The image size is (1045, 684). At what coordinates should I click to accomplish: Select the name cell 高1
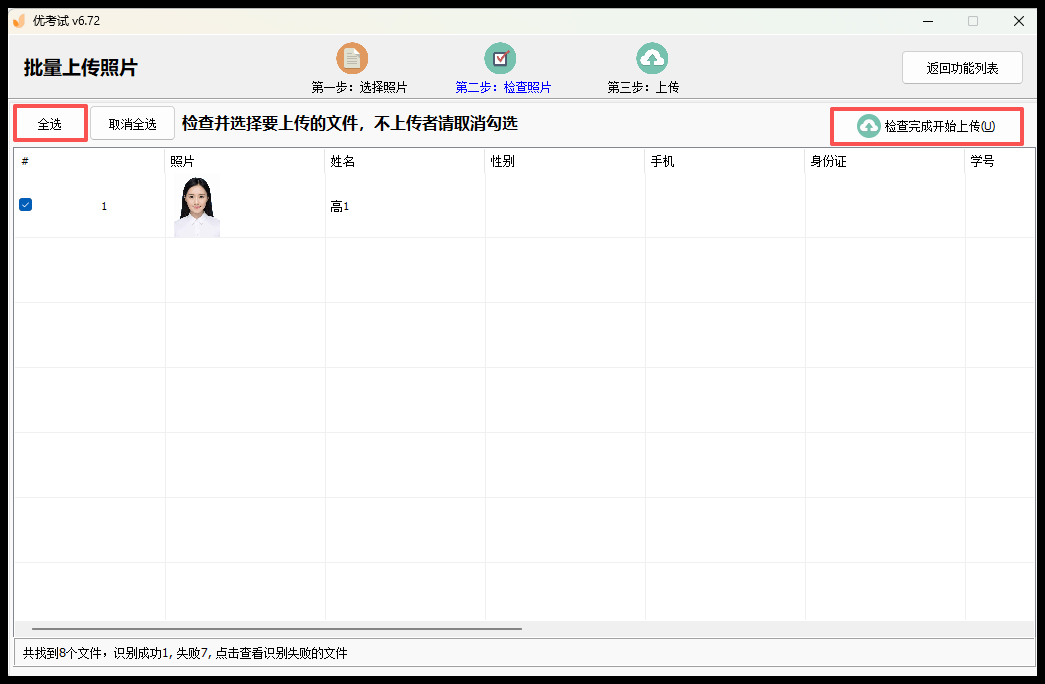[x=405, y=207]
